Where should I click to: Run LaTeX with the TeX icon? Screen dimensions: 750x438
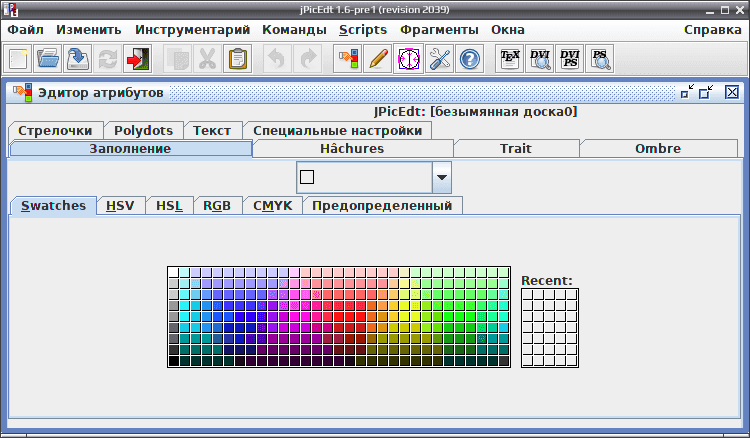509,59
